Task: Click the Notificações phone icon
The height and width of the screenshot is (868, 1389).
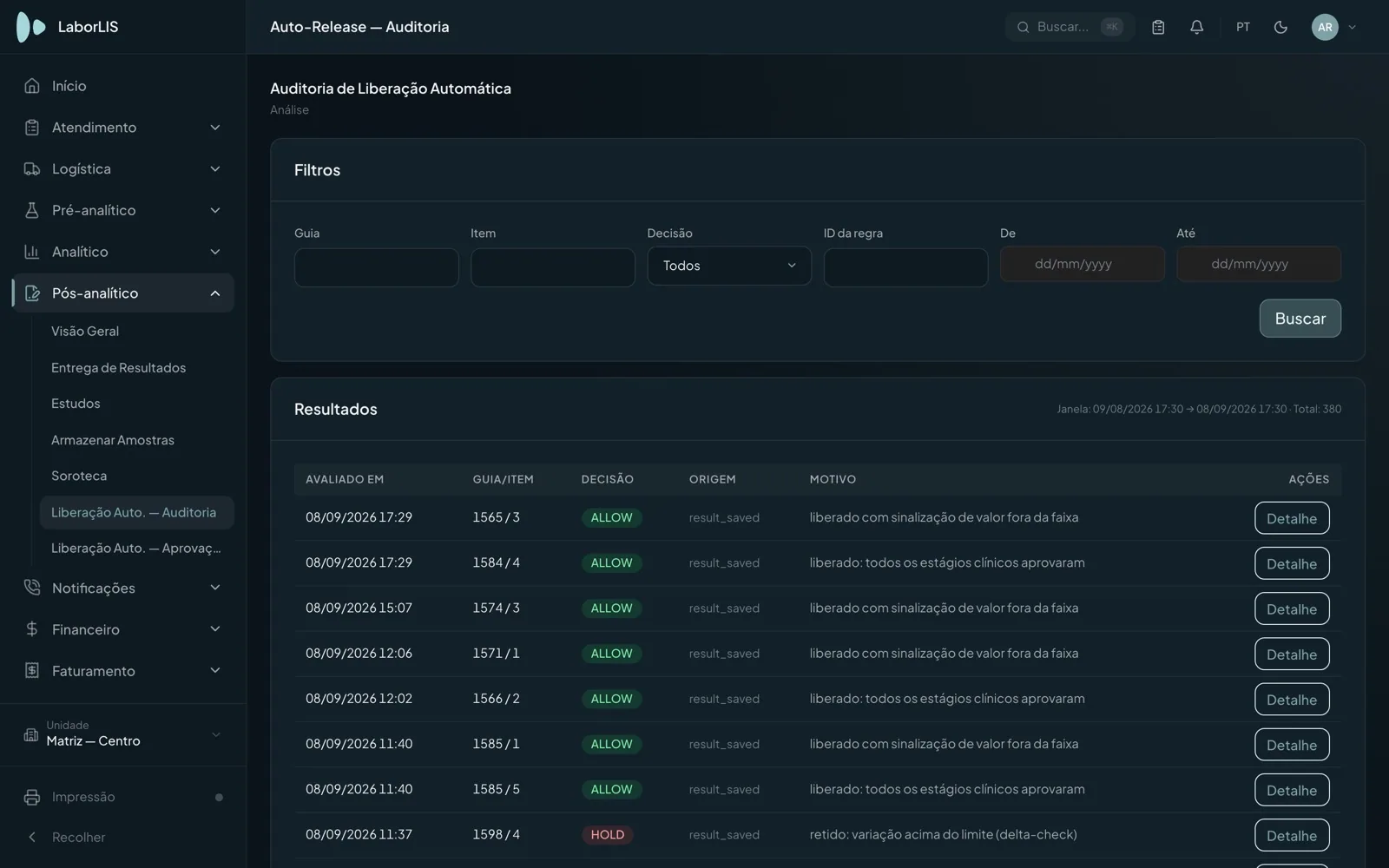Action: (x=32, y=588)
